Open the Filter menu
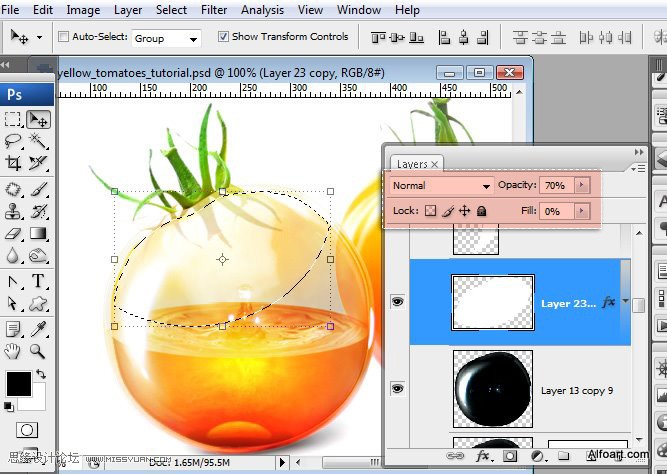 pos(214,10)
